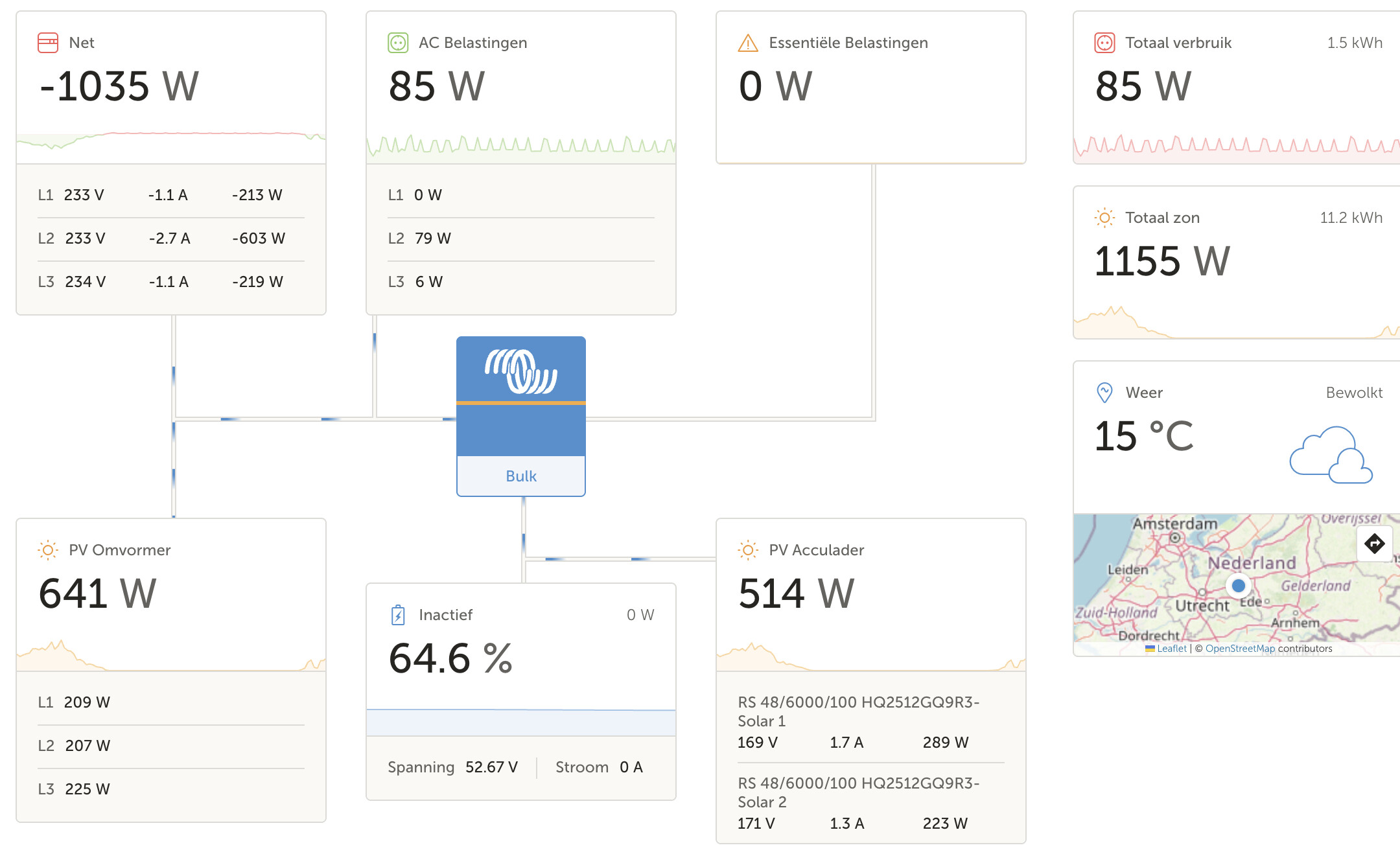Click the battery icon next to Inactief
This screenshot has height=854, width=1400.
pos(398,615)
